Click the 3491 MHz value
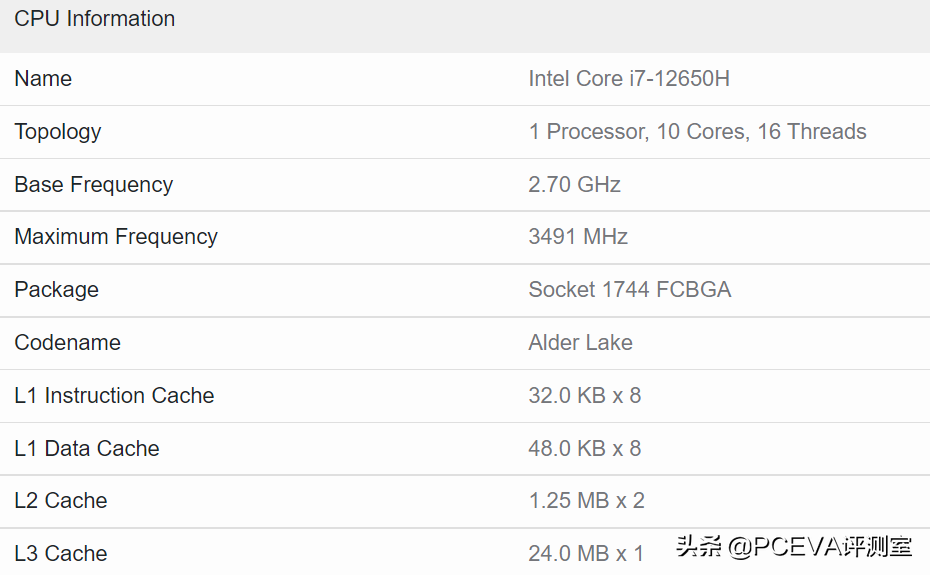 point(578,237)
